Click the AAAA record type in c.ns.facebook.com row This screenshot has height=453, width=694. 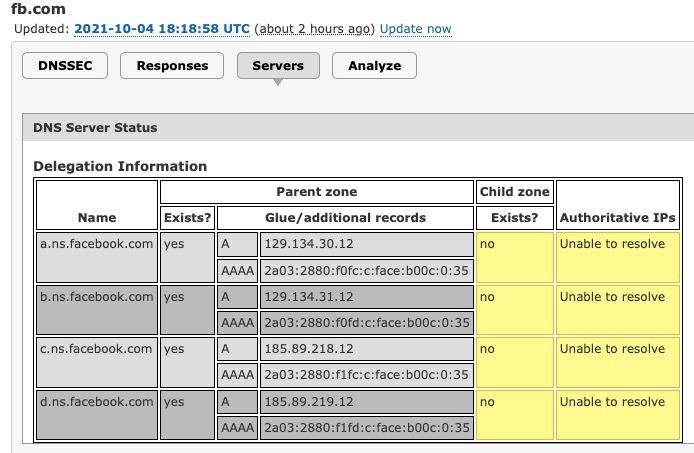click(237, 375)
